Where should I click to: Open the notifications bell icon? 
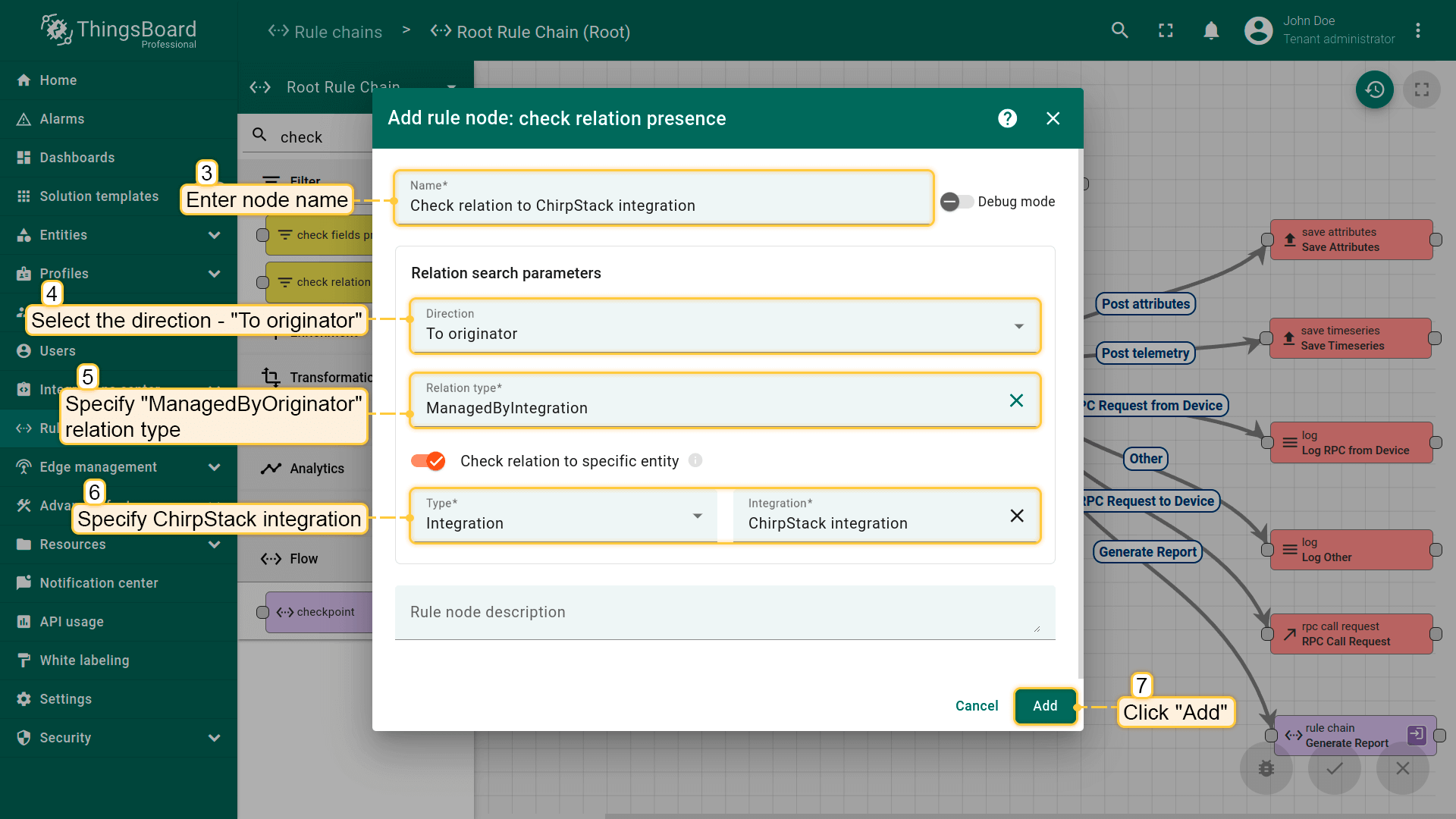tap(1211, 30)
